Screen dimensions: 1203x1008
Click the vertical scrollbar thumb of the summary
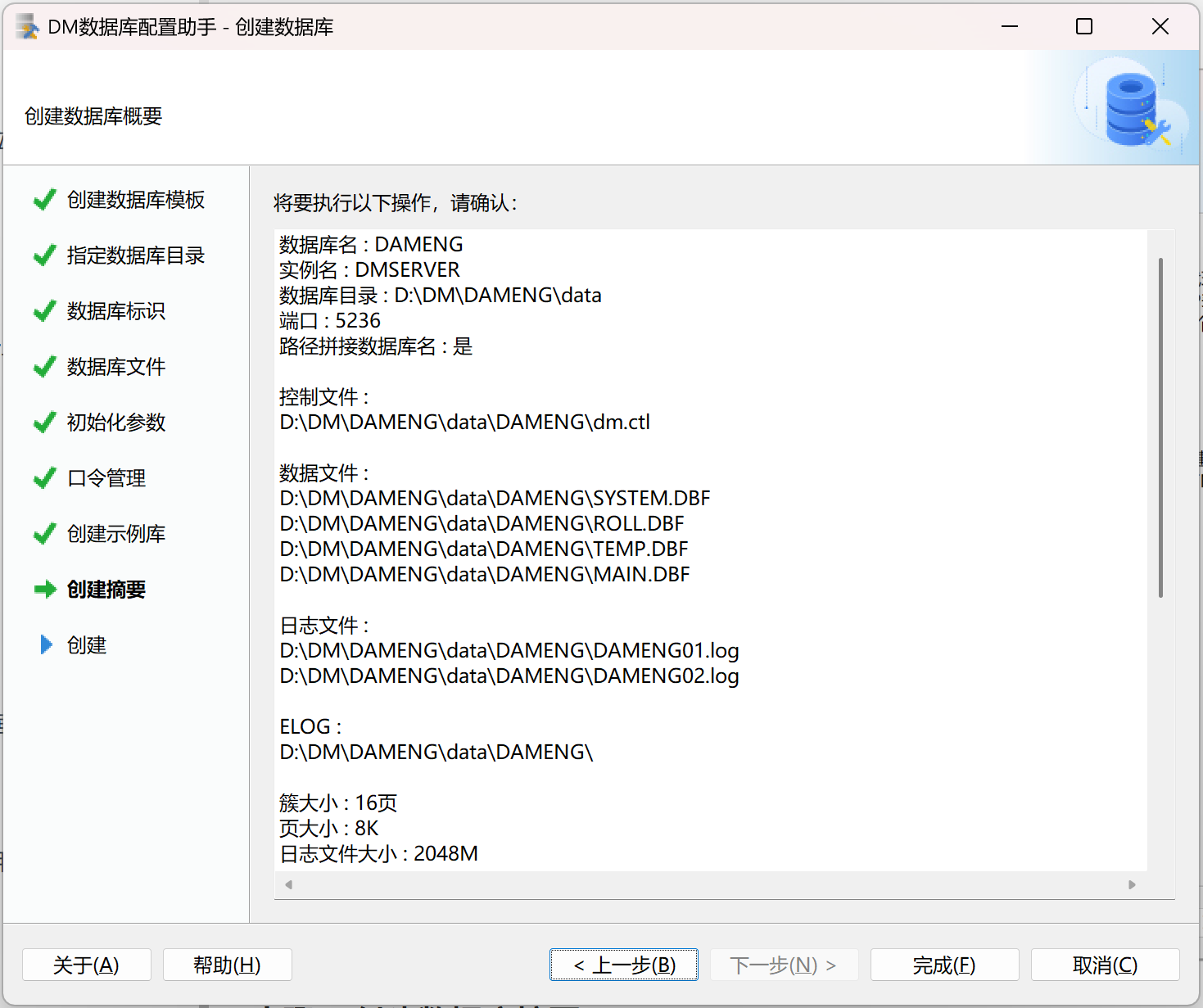point(1160,427)
